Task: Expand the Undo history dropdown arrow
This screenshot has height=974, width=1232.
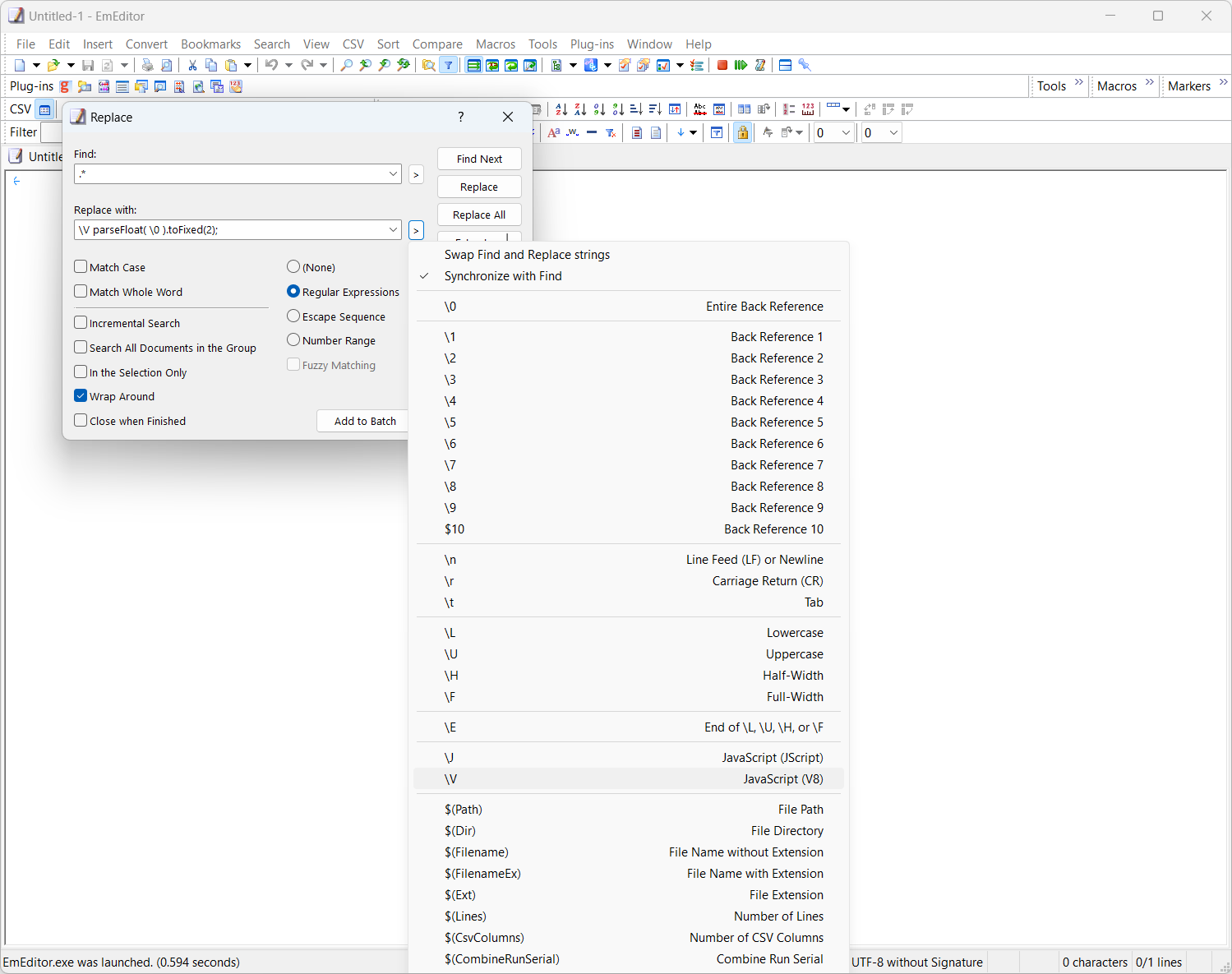Action: pos(288,65)
